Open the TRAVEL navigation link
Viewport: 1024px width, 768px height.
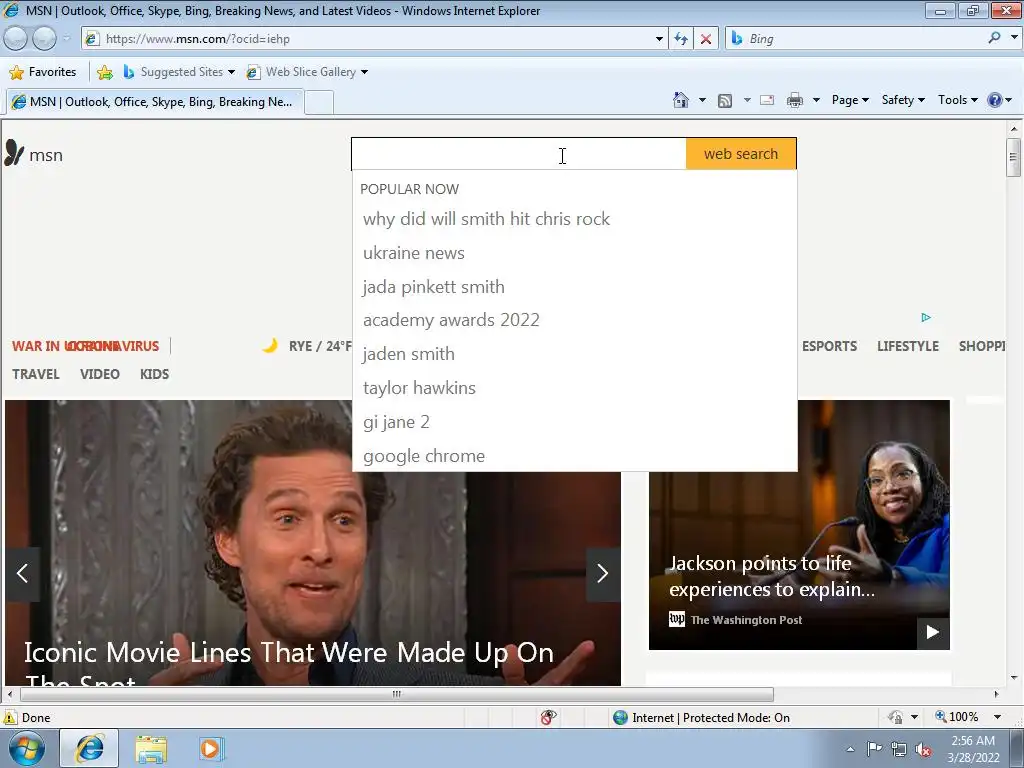36,374
